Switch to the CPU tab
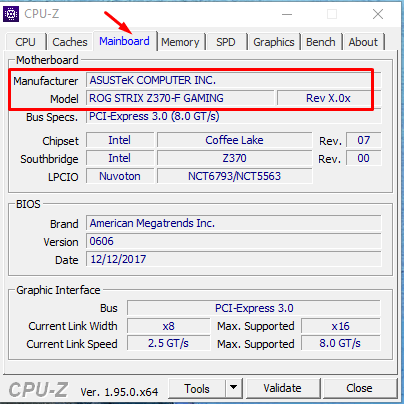Screen dimensions: 404x404 25,42
